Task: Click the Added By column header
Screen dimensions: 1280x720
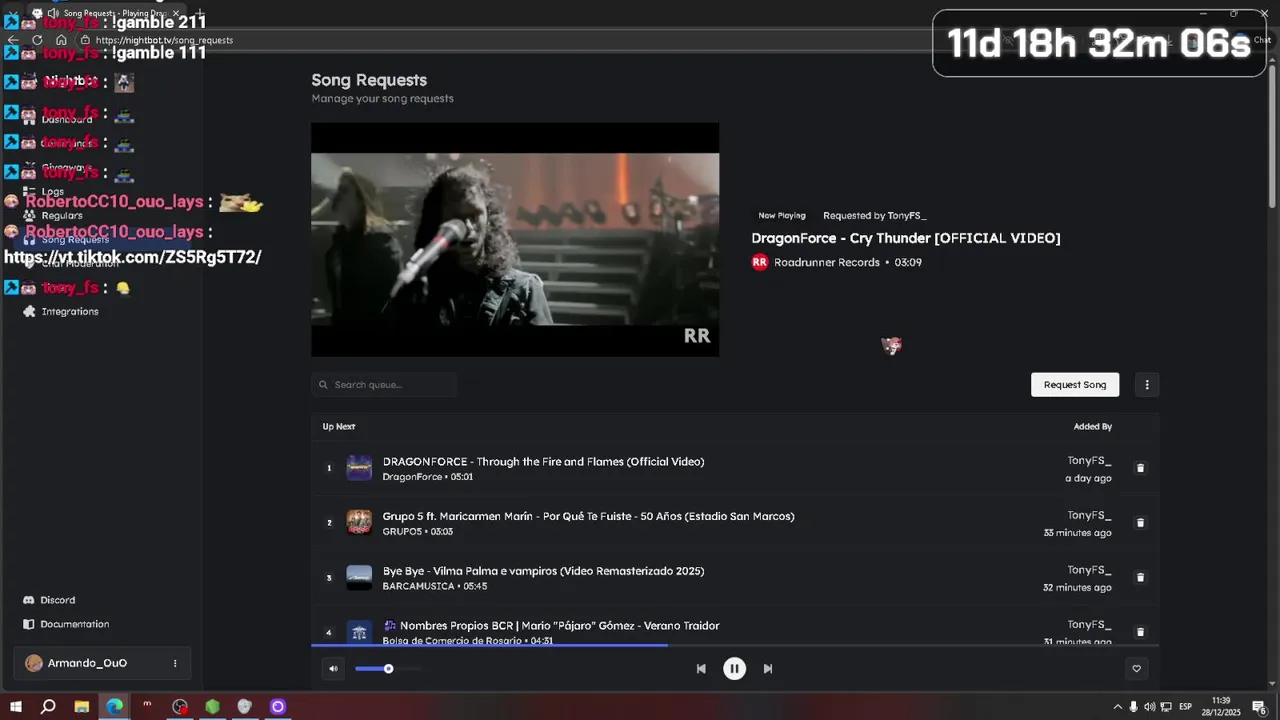Action: point(1093,427)
